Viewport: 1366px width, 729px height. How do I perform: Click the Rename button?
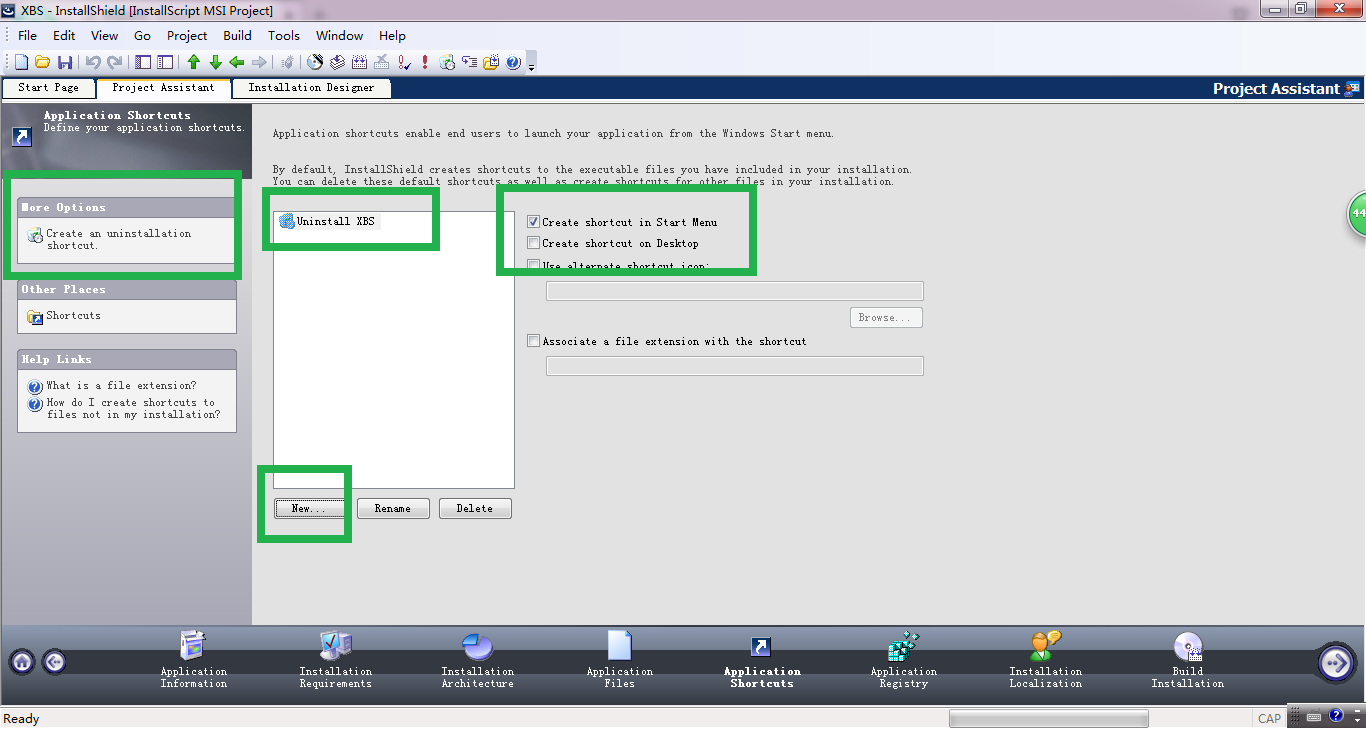393,509
